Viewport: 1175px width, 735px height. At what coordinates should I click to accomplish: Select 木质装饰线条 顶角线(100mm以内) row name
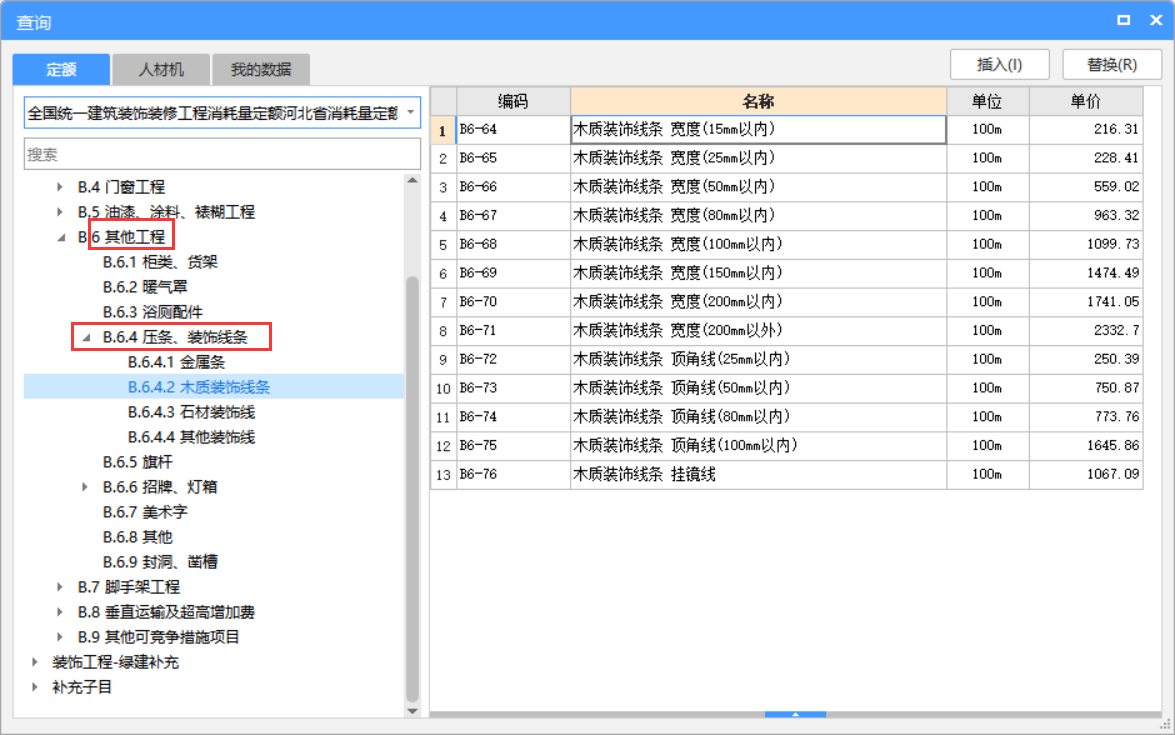[758, 445]
